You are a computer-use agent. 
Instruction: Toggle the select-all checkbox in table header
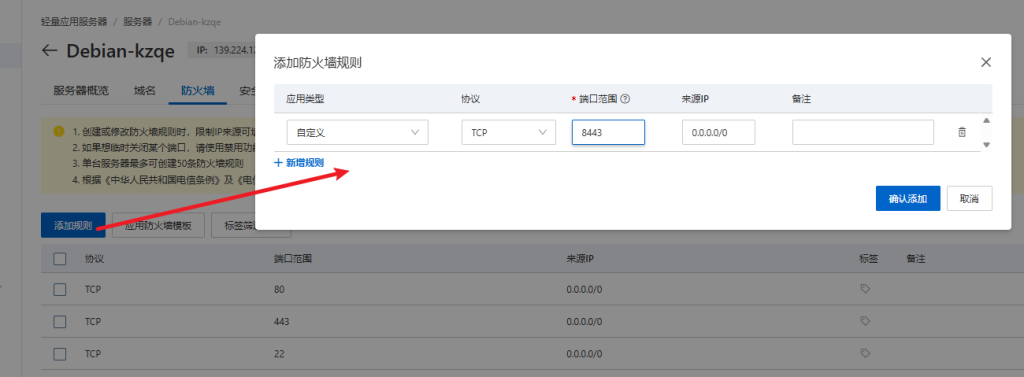click(x=60, y=259)
